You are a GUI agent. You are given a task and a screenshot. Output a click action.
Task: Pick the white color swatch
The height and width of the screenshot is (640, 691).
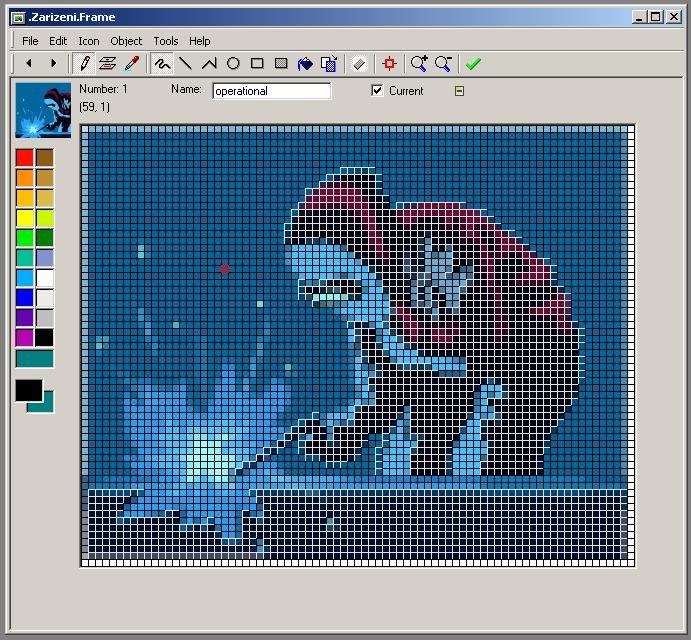point(45,278)
